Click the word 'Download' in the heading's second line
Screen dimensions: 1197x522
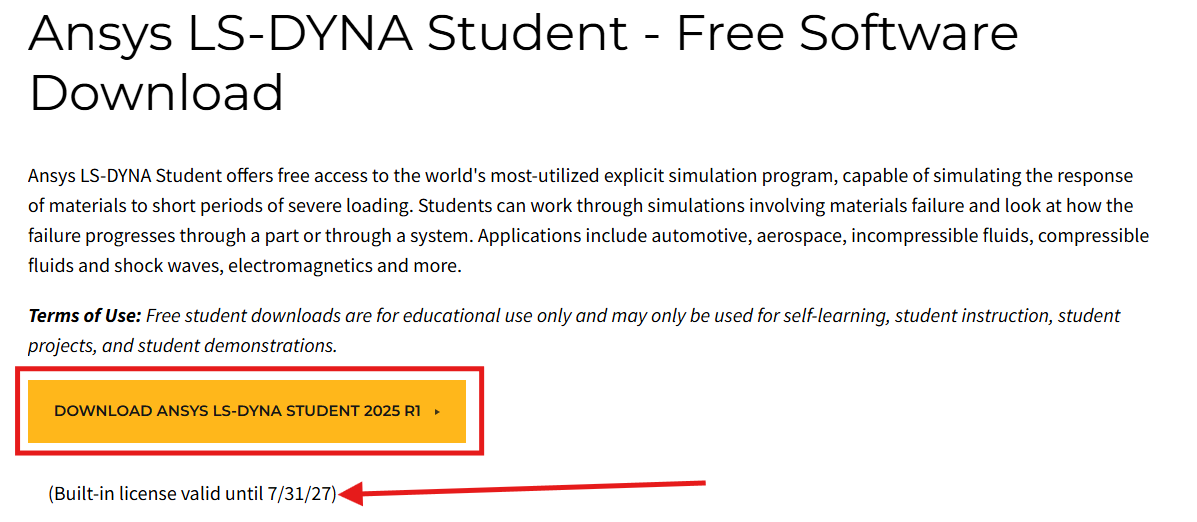(156, 92)
